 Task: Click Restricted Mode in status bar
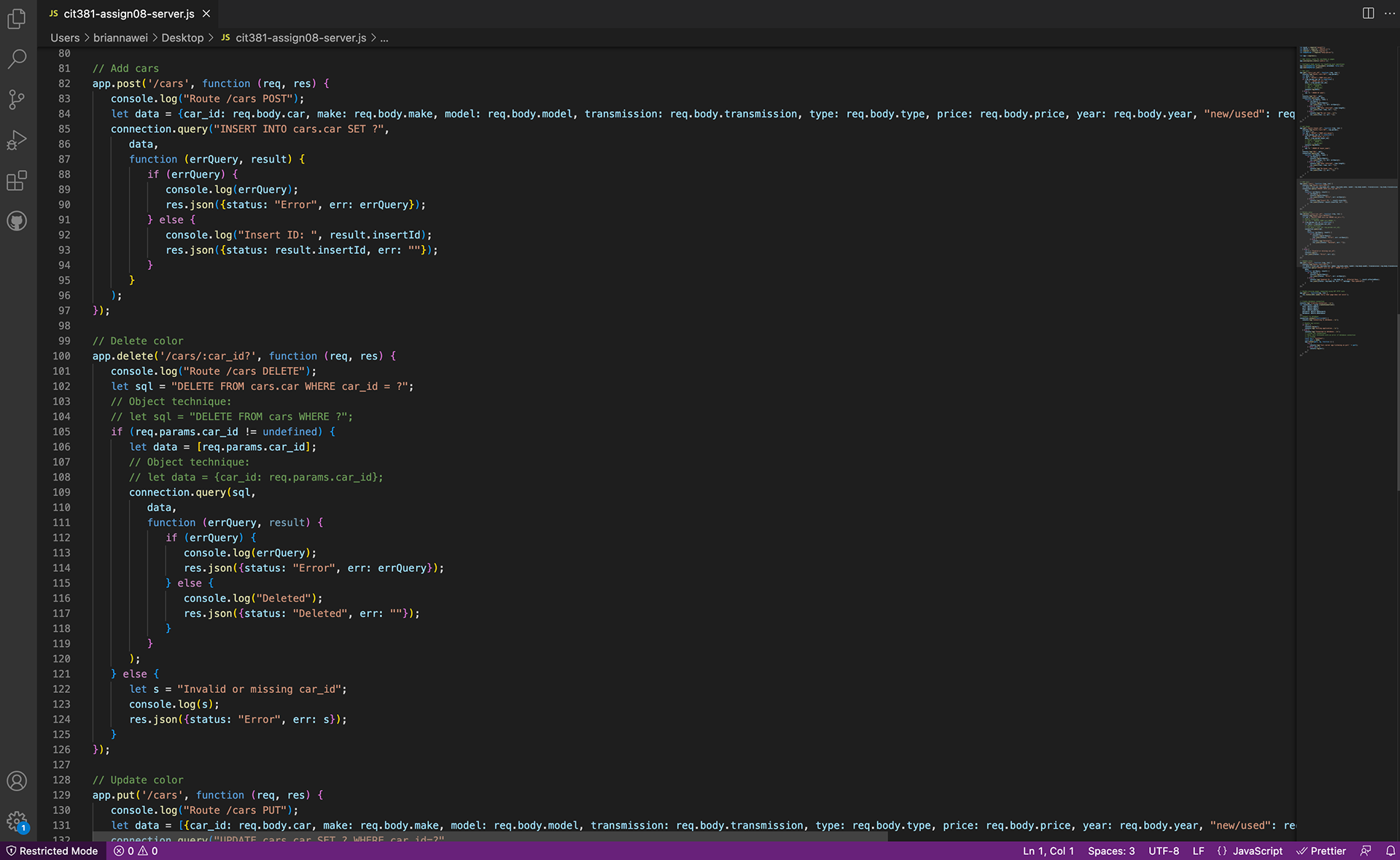coord(52,851)
